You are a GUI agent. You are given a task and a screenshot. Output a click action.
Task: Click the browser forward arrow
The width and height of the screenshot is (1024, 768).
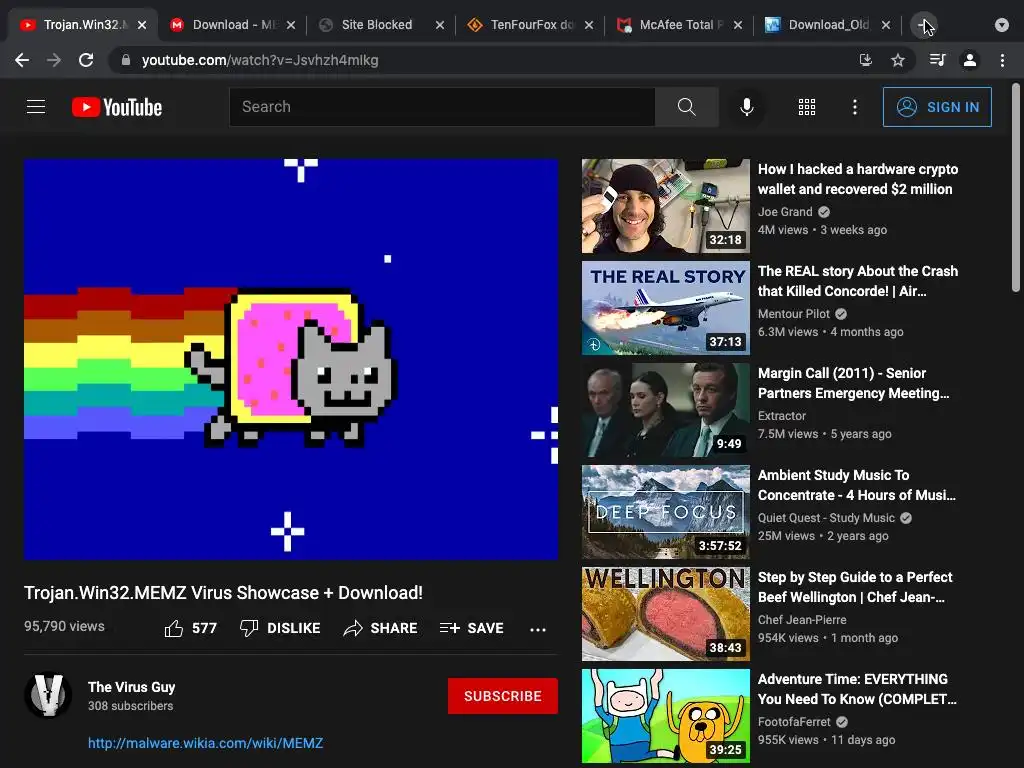pos(54,60)
